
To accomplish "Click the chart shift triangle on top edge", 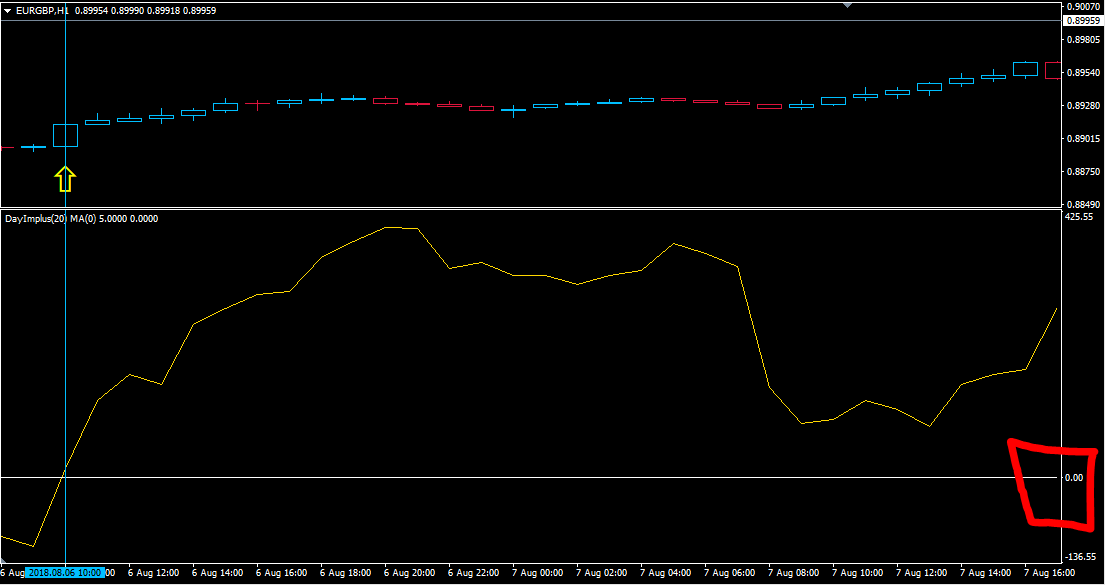I will coord(848,5).
